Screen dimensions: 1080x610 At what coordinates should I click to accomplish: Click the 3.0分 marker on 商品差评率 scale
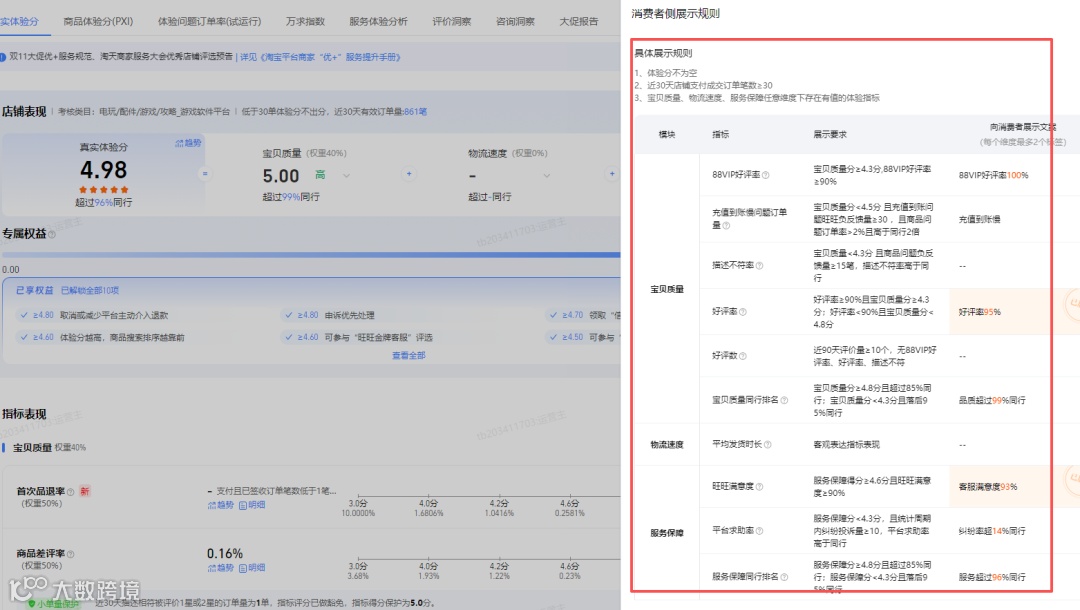click(357, 566)
